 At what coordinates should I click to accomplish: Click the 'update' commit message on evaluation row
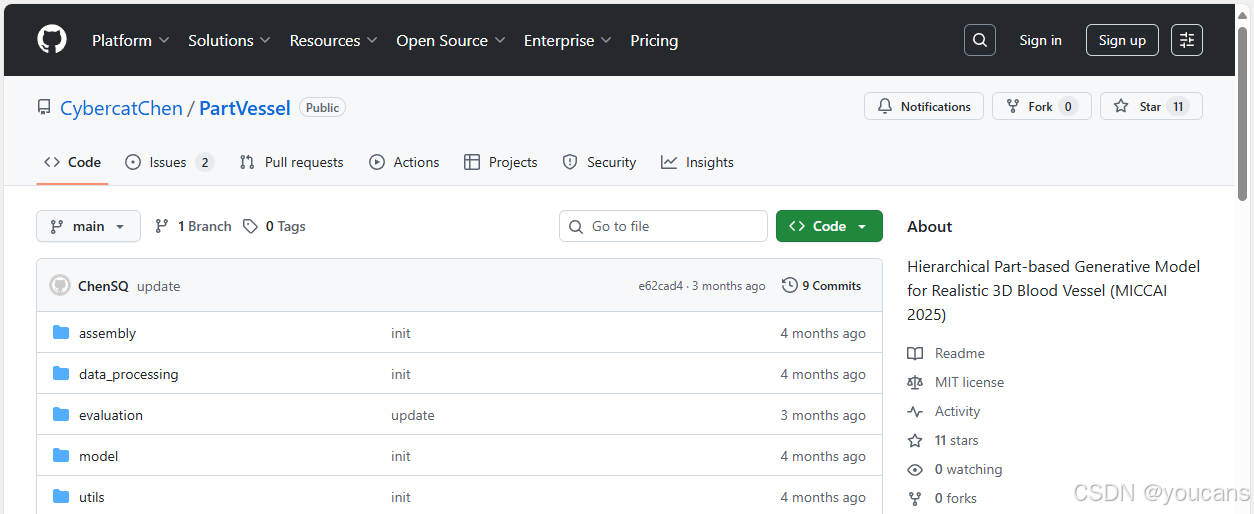412,415
